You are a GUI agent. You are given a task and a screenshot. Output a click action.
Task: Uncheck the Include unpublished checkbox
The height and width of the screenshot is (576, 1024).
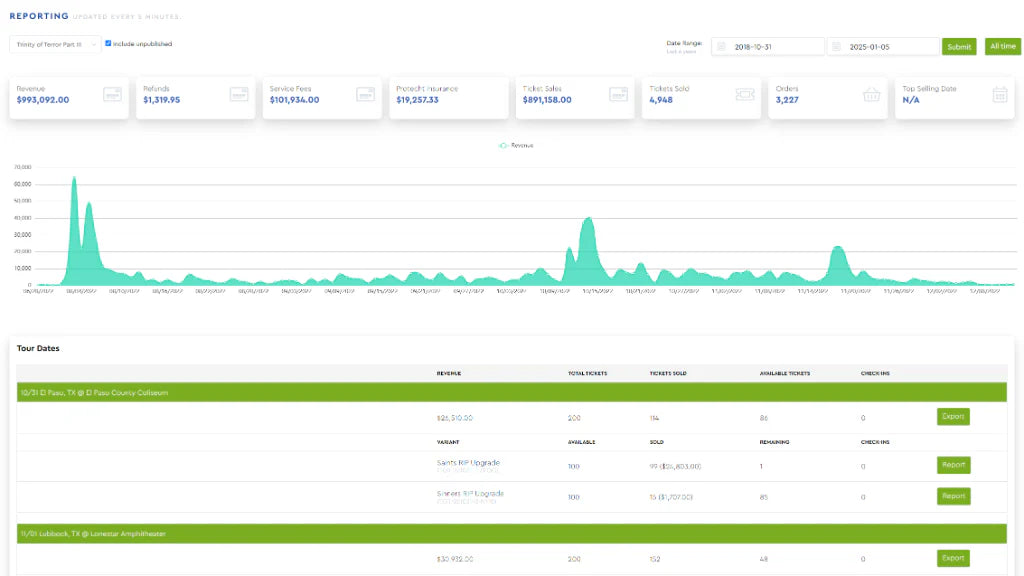pyautogui.click(x=108, y=43)
